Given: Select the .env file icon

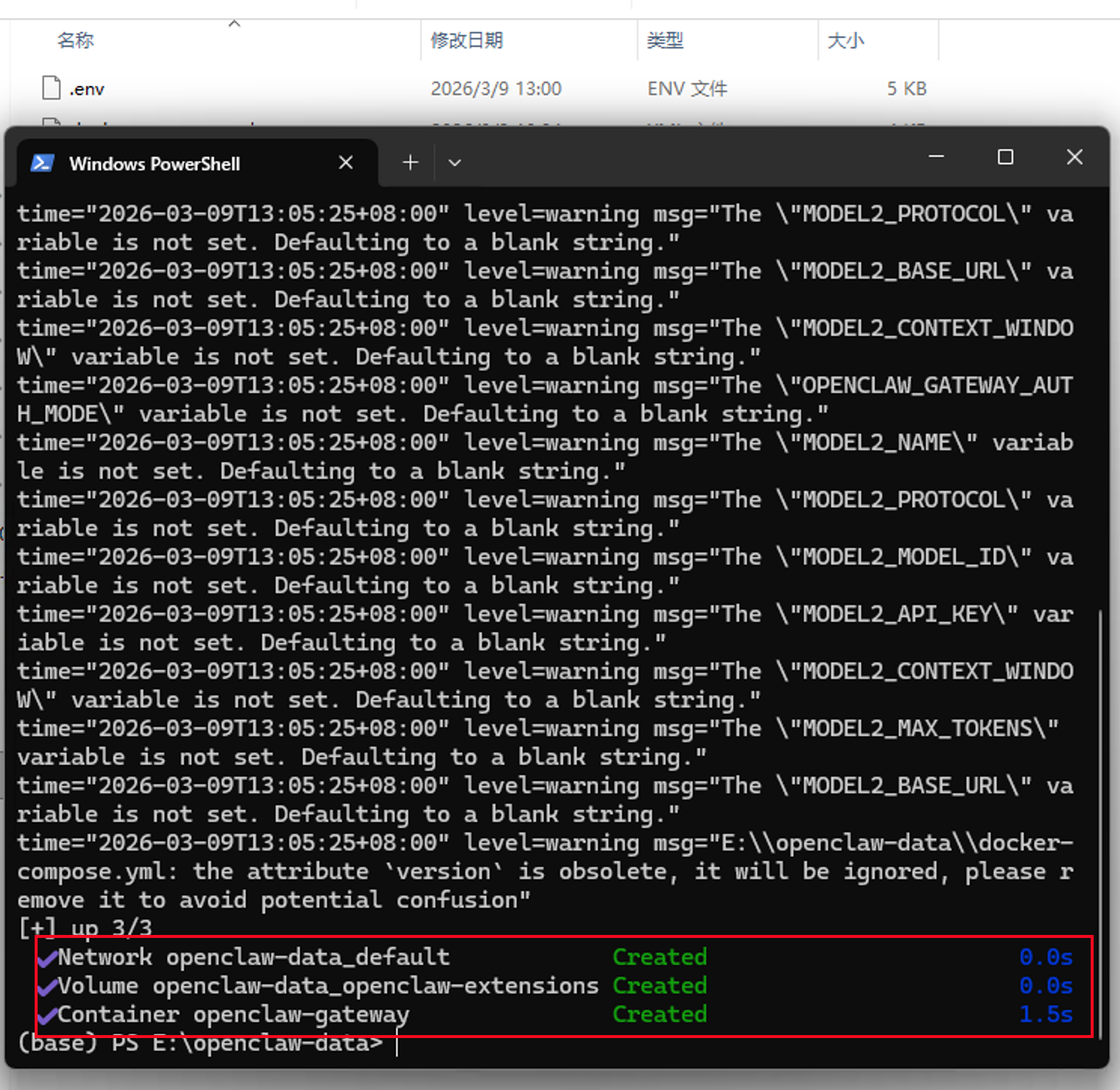Looking at the screenshot, I should tap(51, 88).
